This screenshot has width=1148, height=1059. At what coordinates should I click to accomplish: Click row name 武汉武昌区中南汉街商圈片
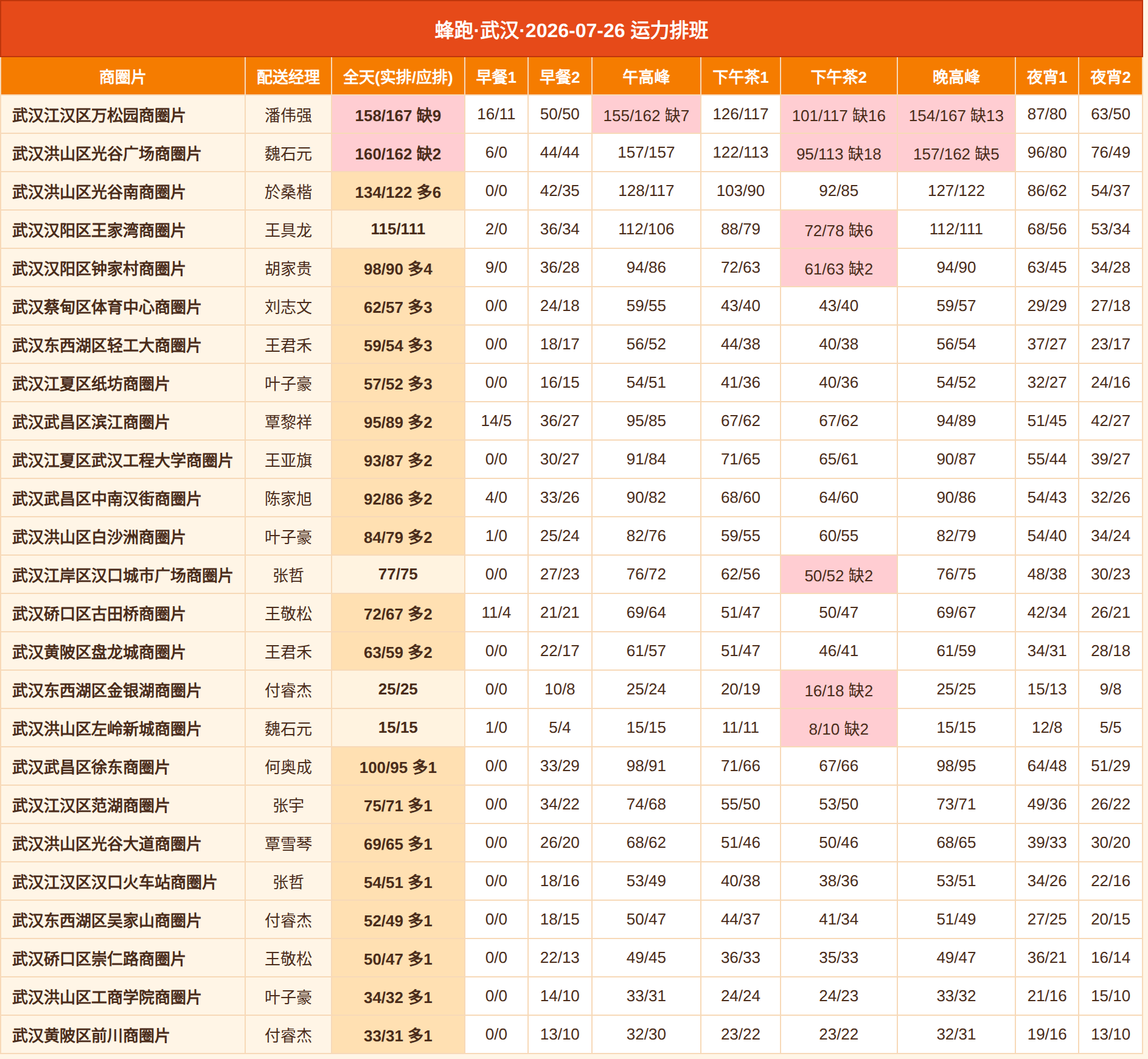(x=106, y=498)
